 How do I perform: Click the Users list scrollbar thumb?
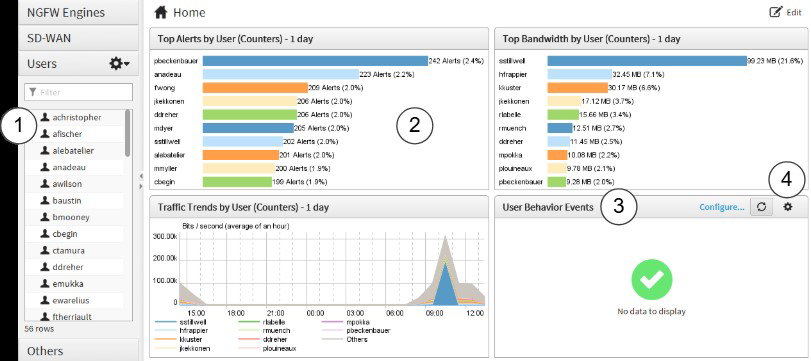pos(128,133)
